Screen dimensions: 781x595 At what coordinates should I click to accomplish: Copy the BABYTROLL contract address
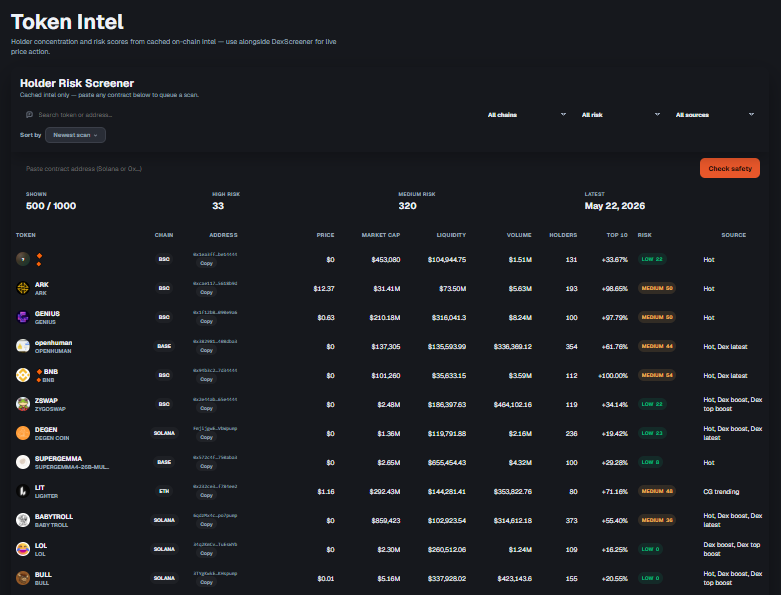(207, 524)
